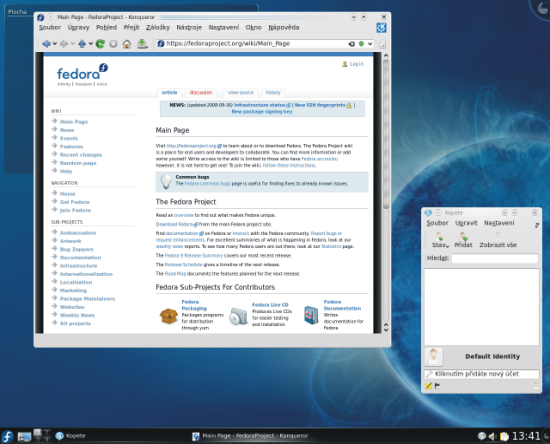Click the Konqueror reload button

coord(100,44)
